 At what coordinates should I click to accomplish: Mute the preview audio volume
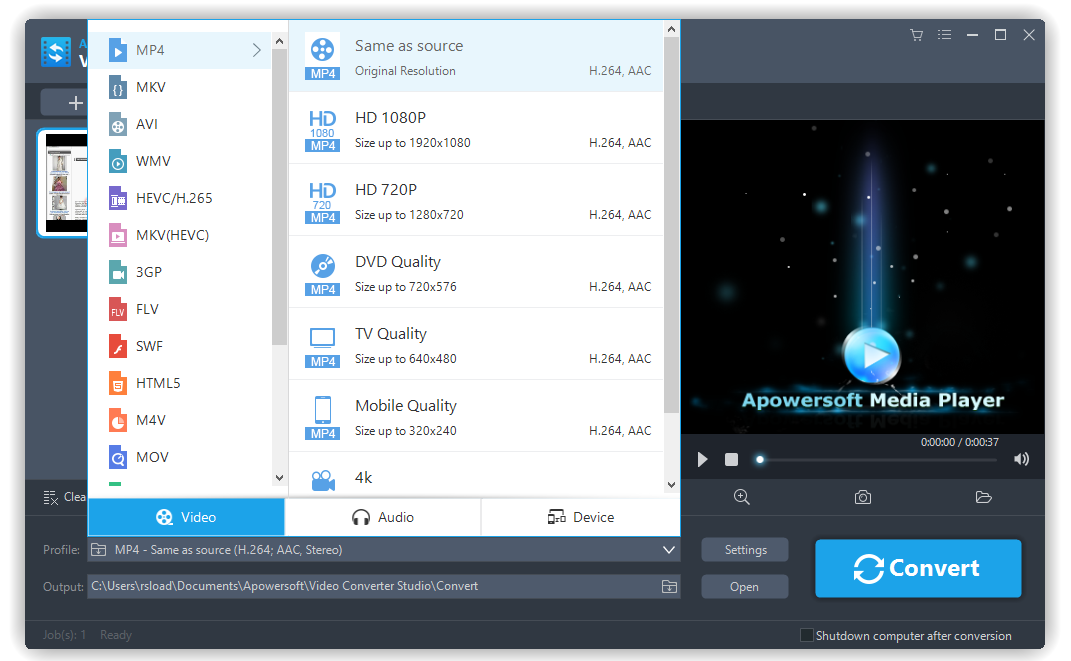pos(1021,459)
